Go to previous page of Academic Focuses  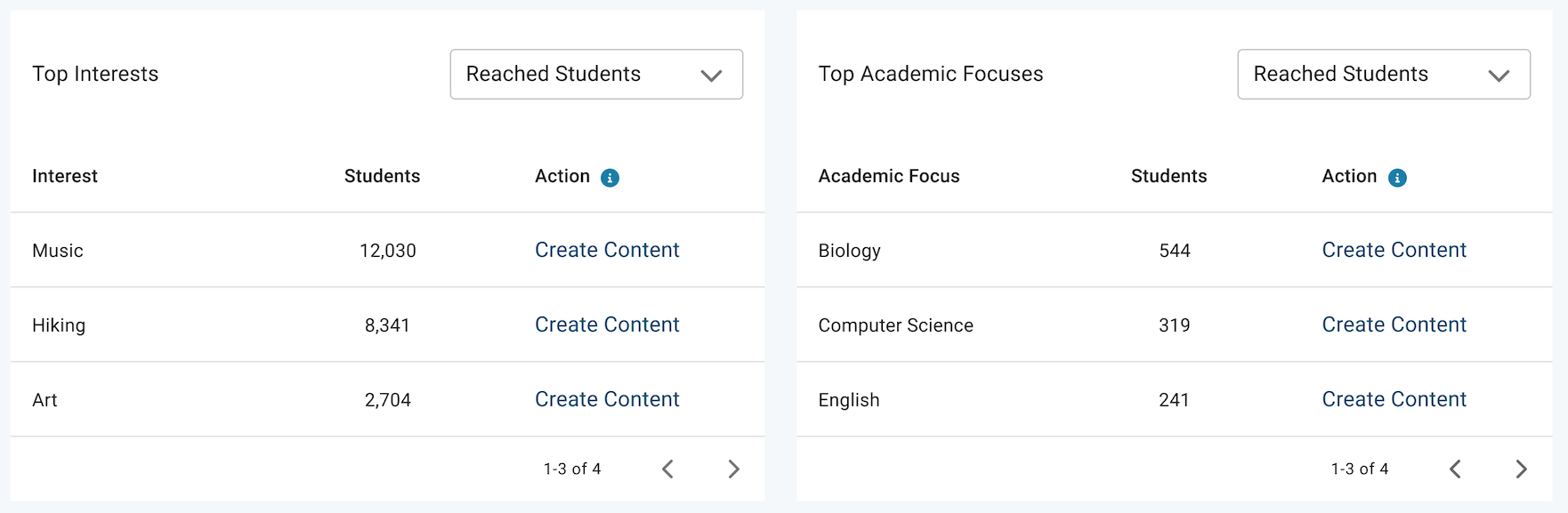coord(1455,469)
